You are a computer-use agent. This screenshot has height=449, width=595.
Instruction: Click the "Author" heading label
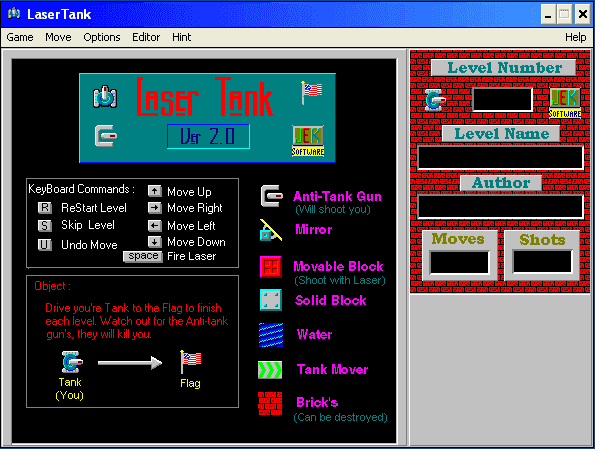click(501, 183)
